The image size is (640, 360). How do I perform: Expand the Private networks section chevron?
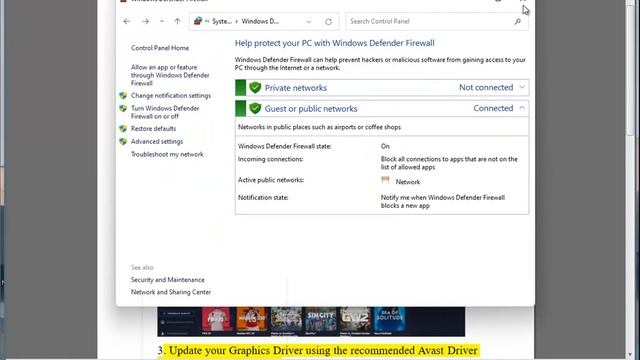[522, 87]
